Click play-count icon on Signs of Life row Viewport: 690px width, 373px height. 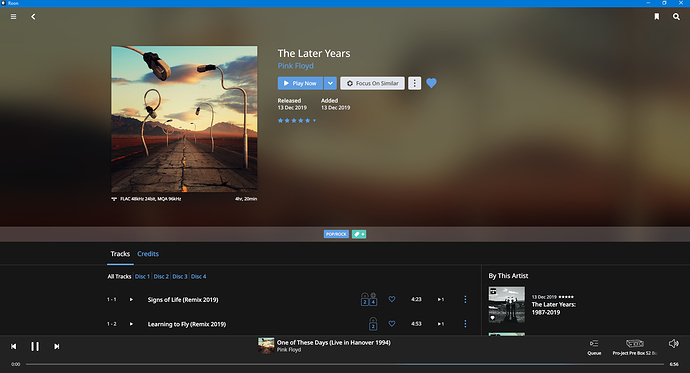click(x=440, y=300)
